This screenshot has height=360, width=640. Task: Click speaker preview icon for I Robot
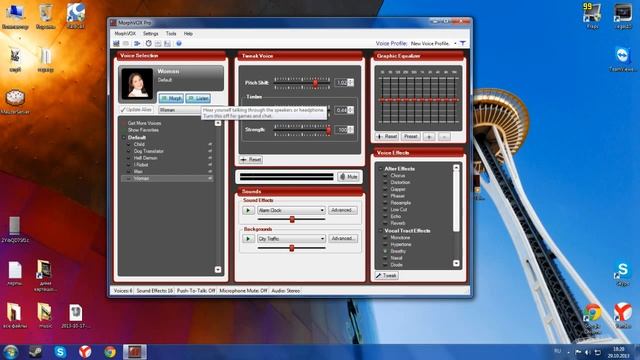click(x=210, y=165)
